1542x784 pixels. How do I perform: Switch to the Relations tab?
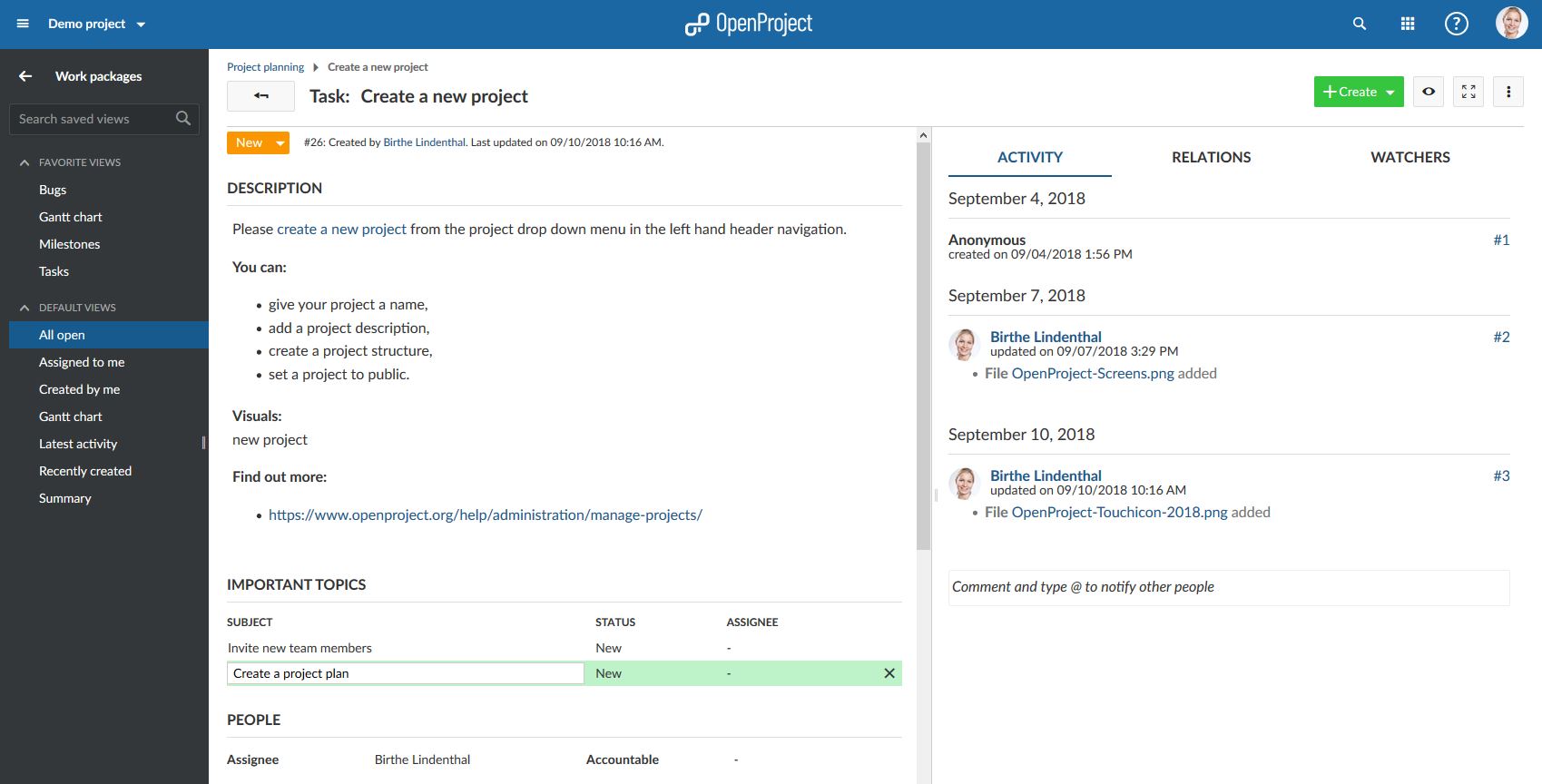pos(1211,157)
